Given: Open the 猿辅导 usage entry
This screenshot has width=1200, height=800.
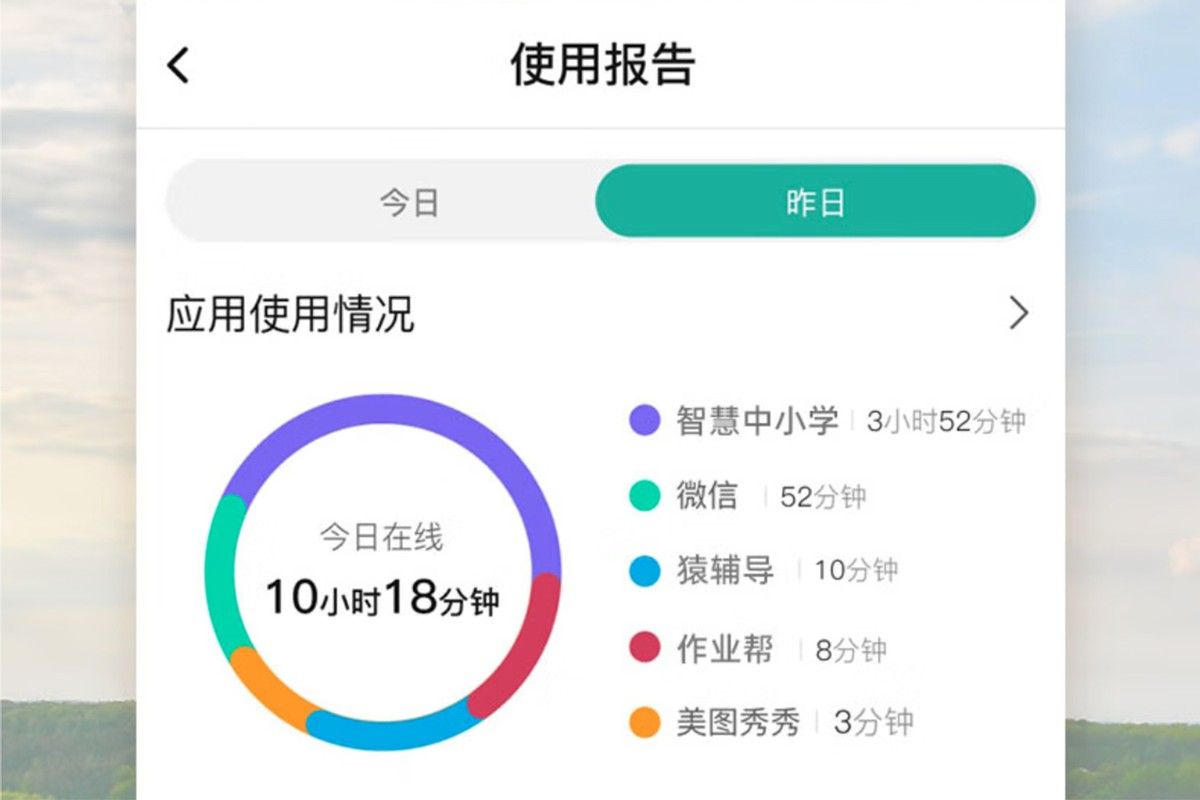Looking at the screenshot, I should click(763, 571).
